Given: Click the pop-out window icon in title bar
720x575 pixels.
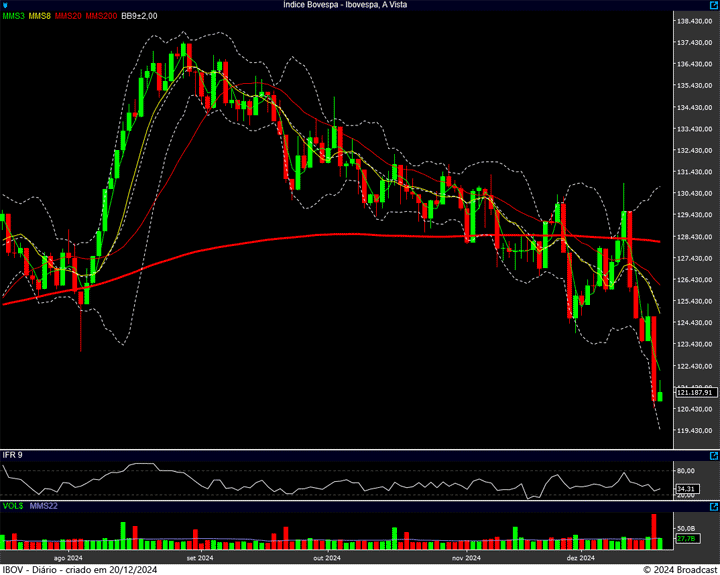Looking at the screenshot, I should 713,5.
